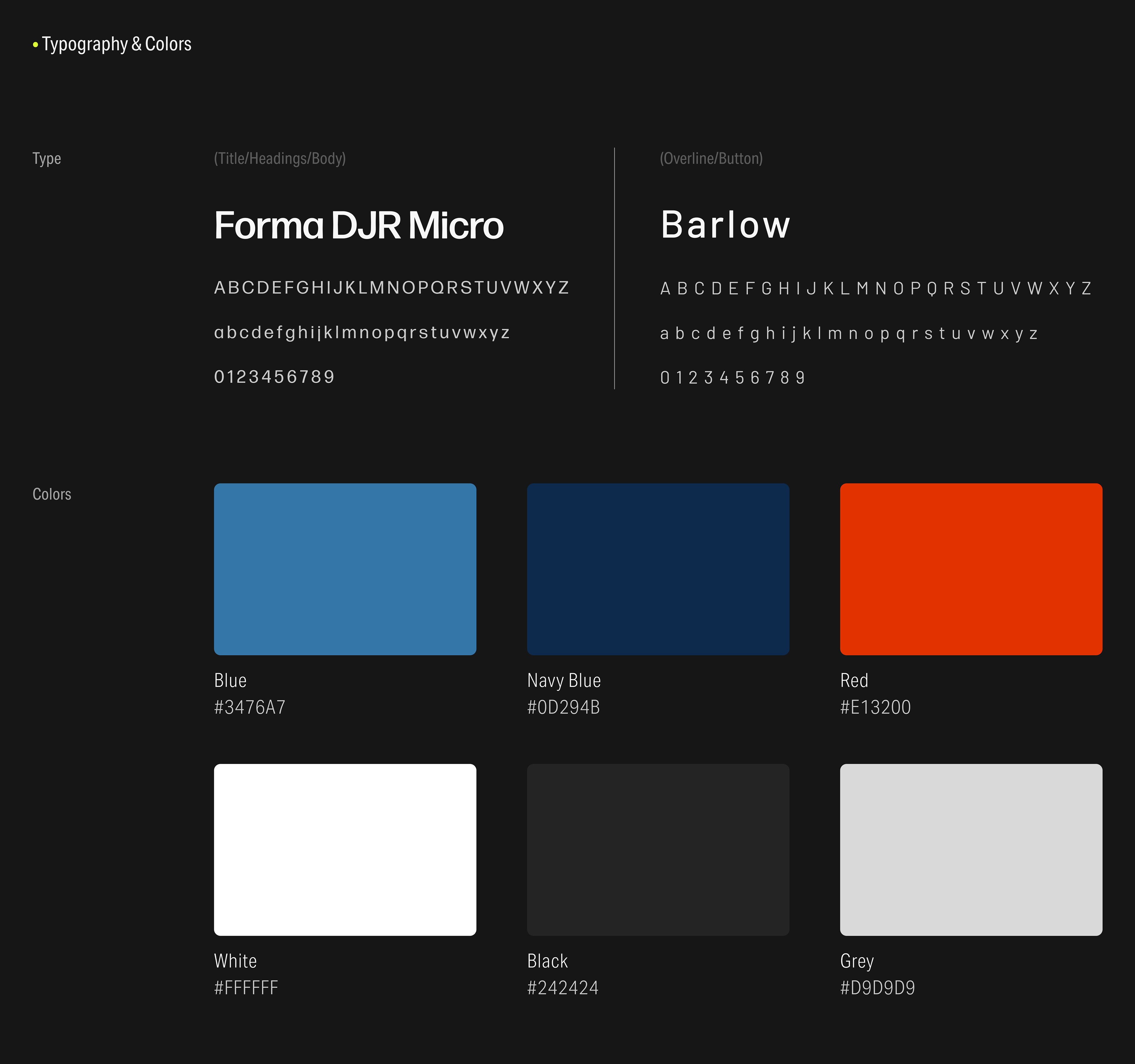Screen dimensions: 1135x1064
Task: Click the #242424 hex code text
Action: [563, 987]
